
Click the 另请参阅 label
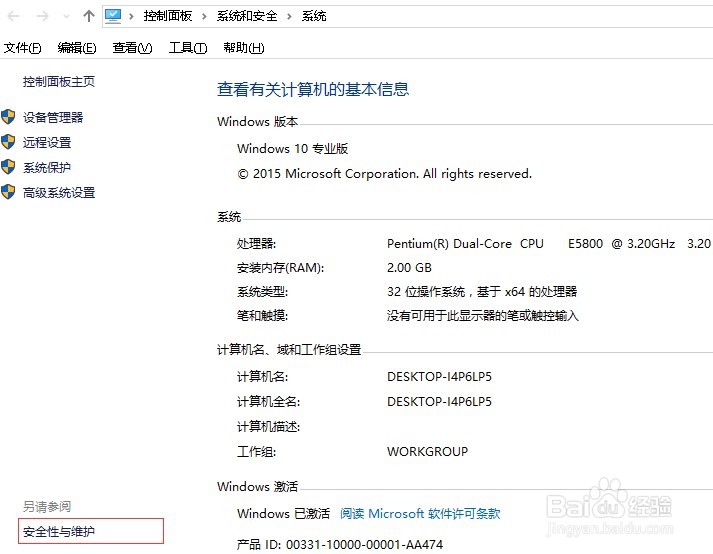47,506
